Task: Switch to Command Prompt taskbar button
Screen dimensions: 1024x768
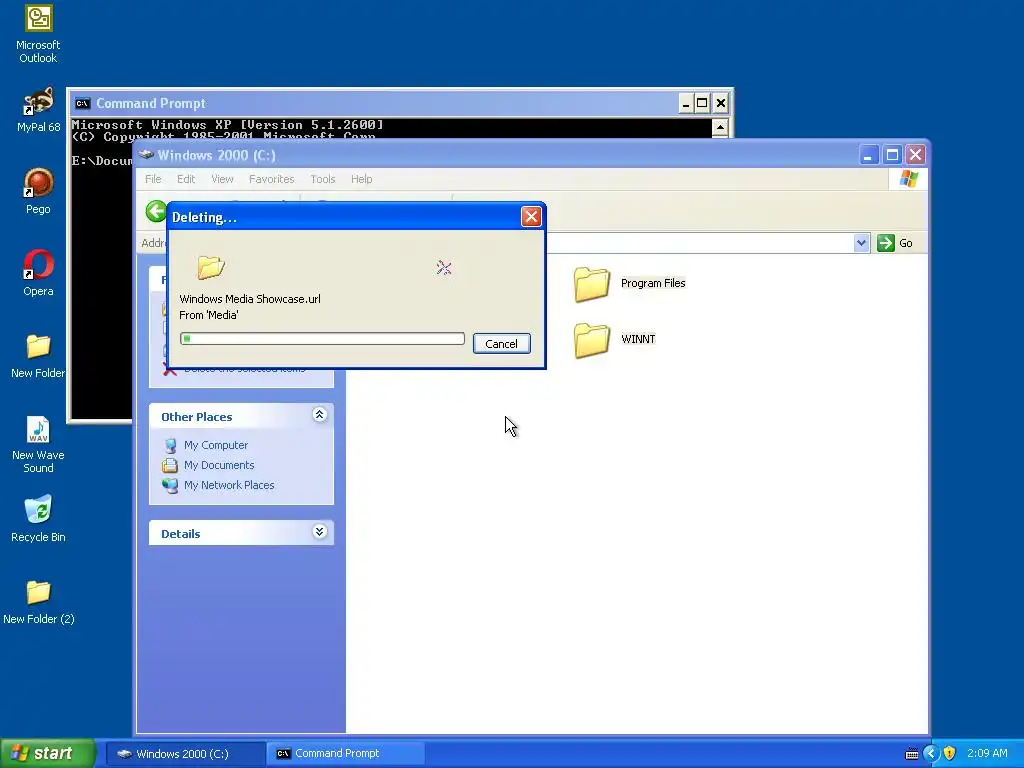Action: tap(346, 754)
